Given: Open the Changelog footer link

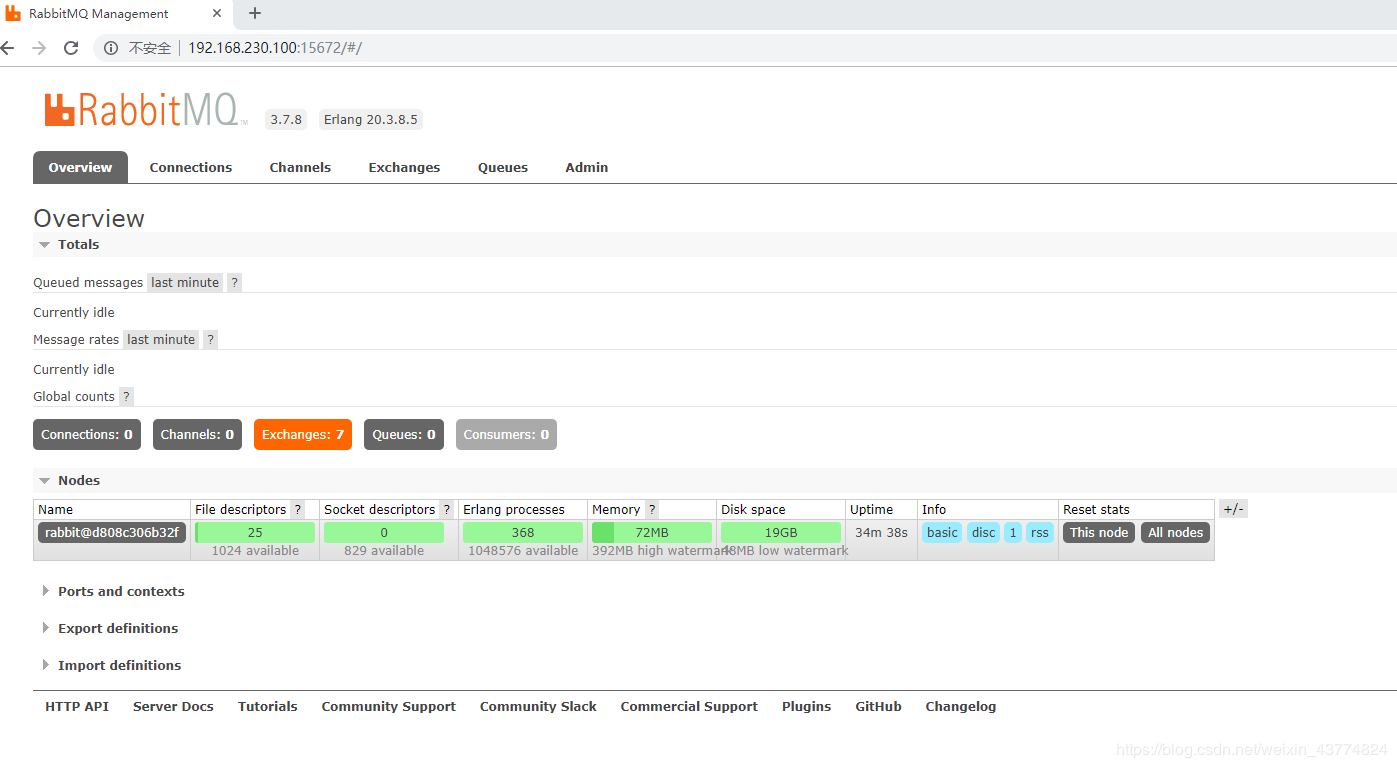Looking at the screenshot, I should (961, 707).
